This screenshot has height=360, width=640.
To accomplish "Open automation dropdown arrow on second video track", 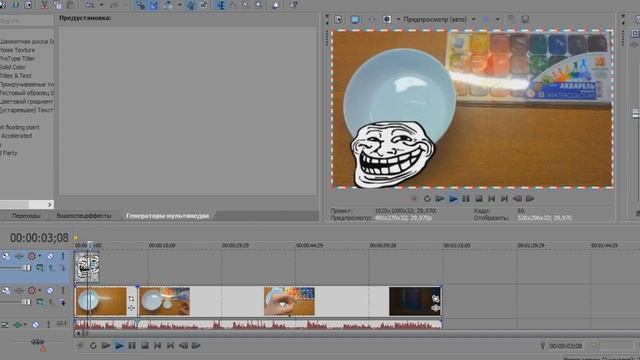I will click(40, 291).
